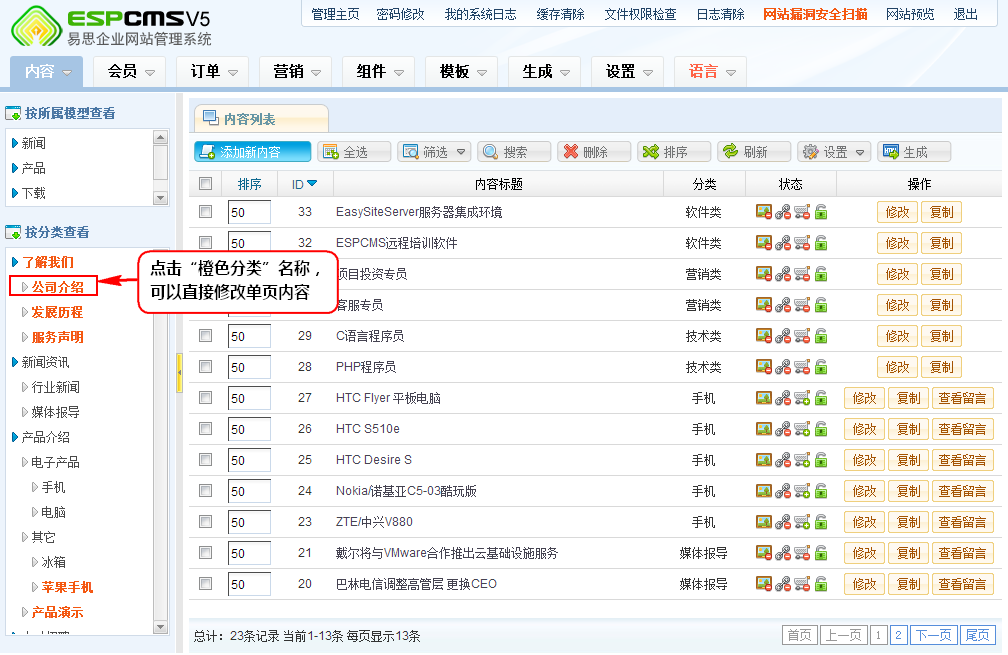Click 搜索 search toolbar button
The width and height of the screenshot is (1008, 655).
coord(514,152)
